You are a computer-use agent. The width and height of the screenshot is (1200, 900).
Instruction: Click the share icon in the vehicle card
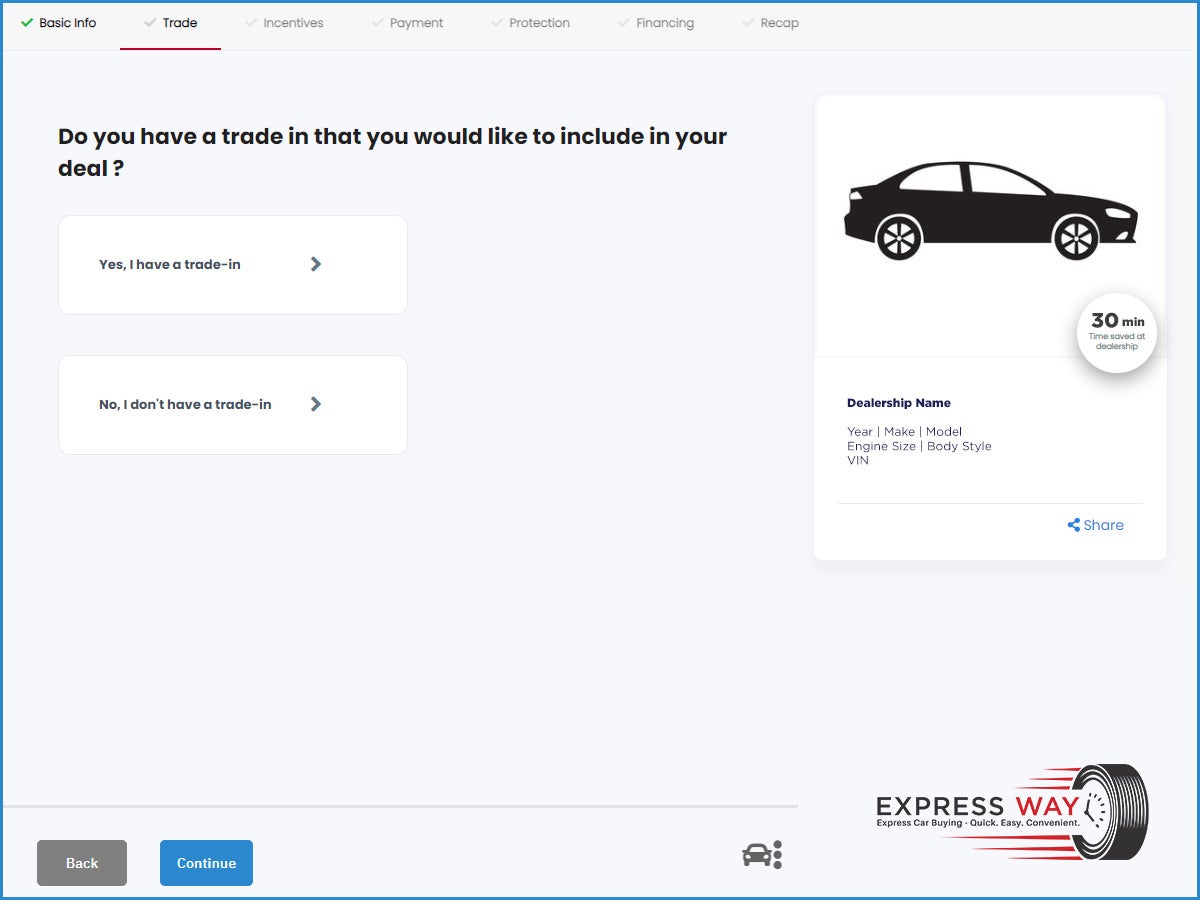click(x=1073, y=525)
